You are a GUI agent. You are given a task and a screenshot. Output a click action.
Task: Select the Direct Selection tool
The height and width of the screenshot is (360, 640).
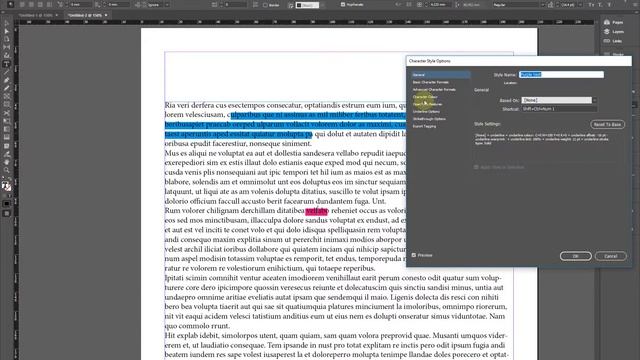[7, 31]
